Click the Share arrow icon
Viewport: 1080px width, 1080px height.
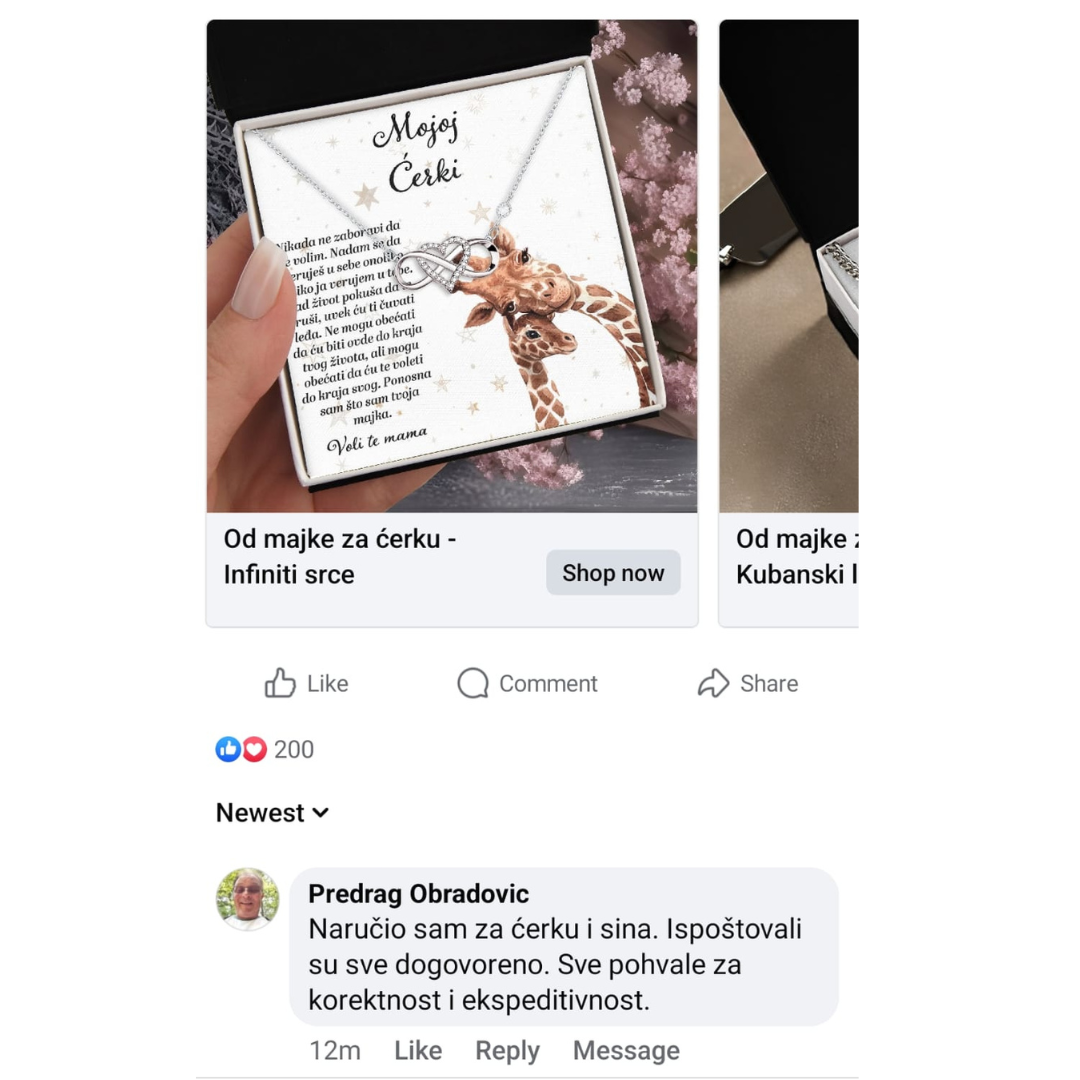coord(713,683)
